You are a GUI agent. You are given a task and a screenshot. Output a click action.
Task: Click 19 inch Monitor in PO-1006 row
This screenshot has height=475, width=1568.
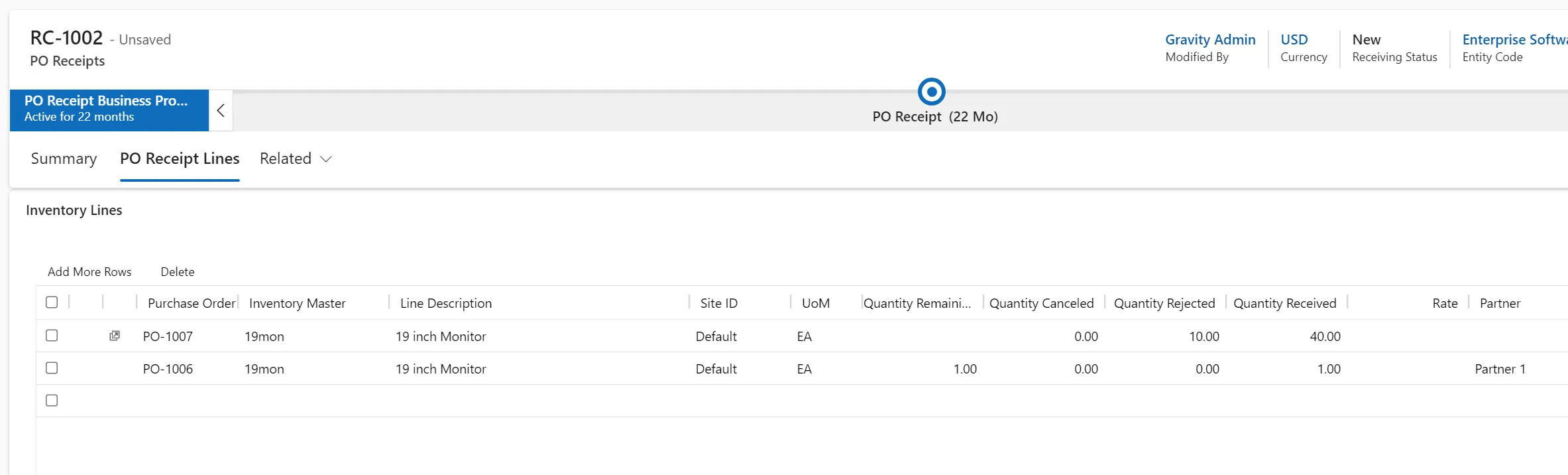(441, 369)
